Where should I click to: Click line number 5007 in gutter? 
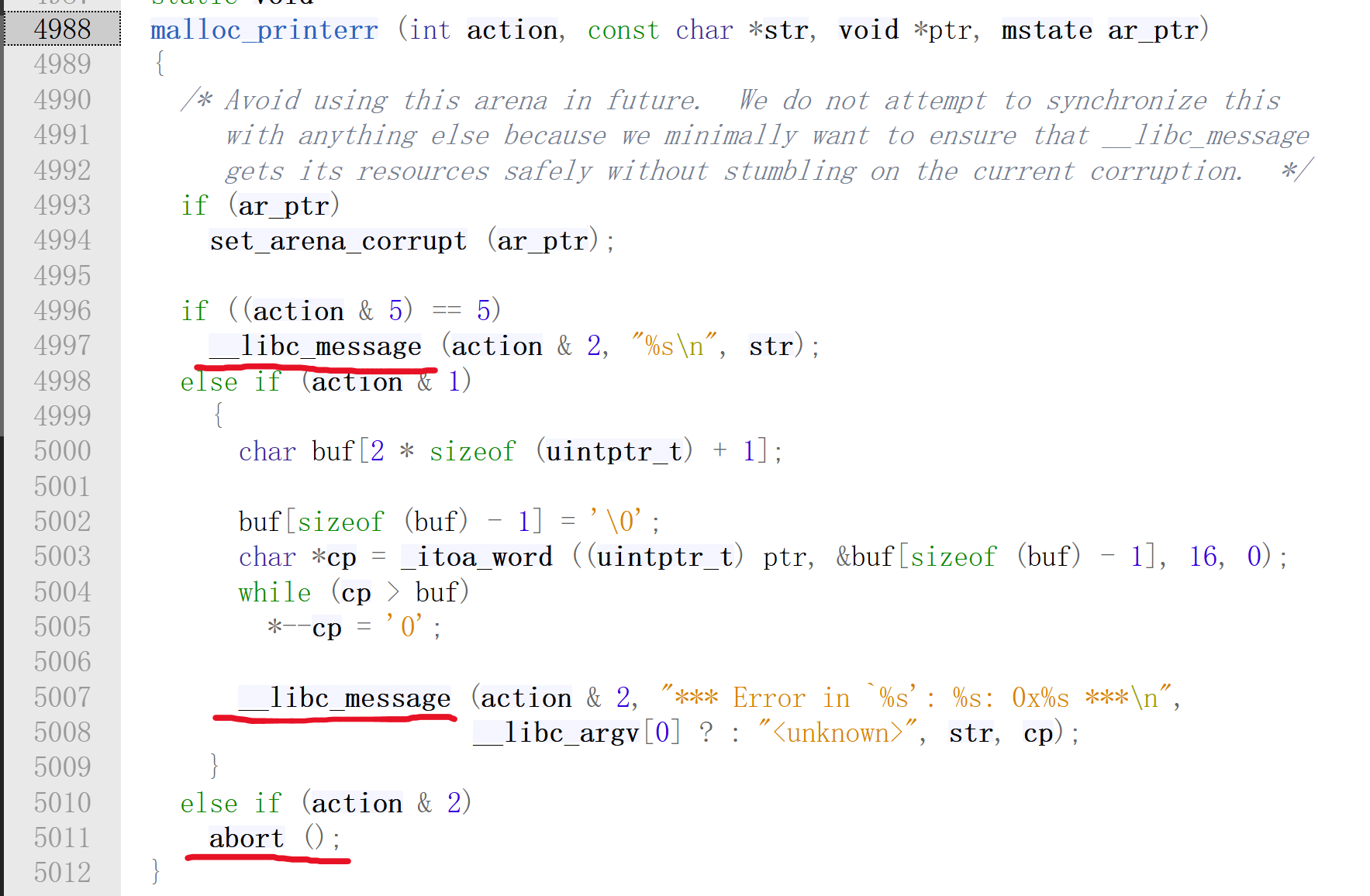pyautogui.click(x=62, y=698)
